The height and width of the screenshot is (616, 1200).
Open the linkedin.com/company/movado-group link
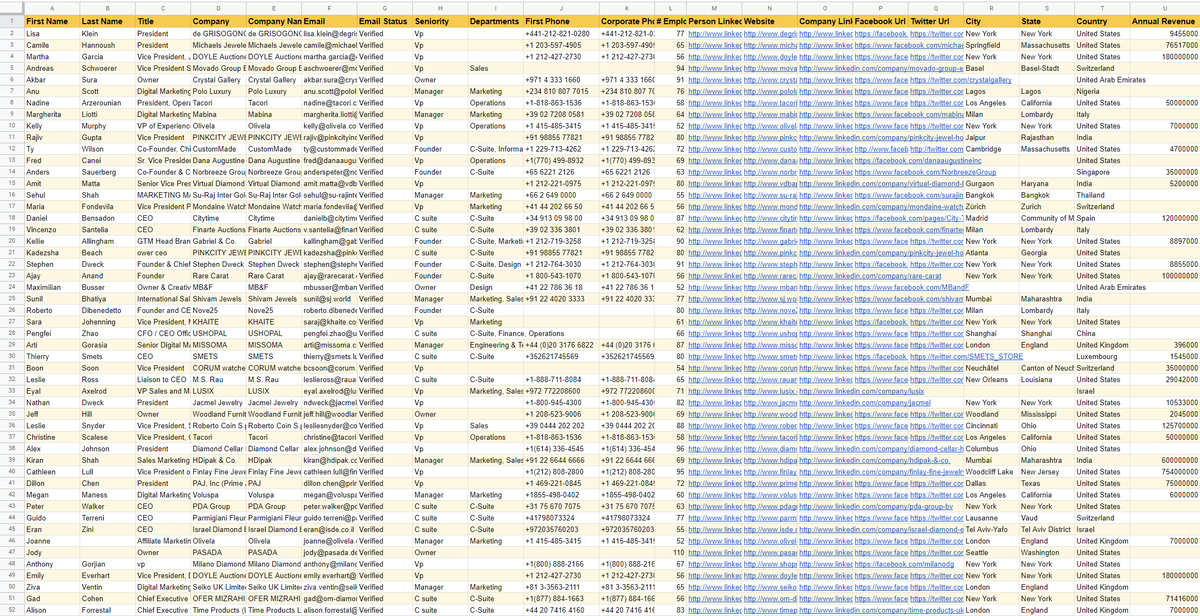pyautogui.click(x=881, y=69)
